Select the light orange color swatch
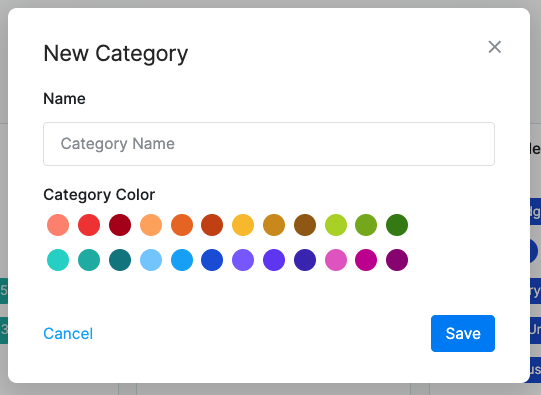 tap(151, 225)
